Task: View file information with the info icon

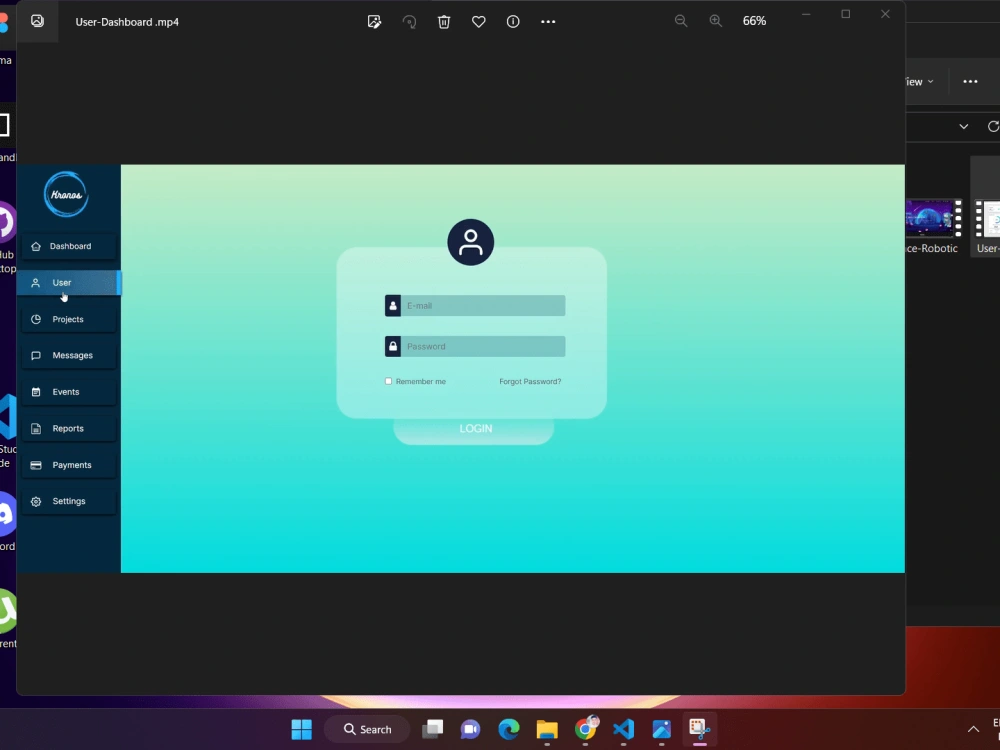Action: 513,21
